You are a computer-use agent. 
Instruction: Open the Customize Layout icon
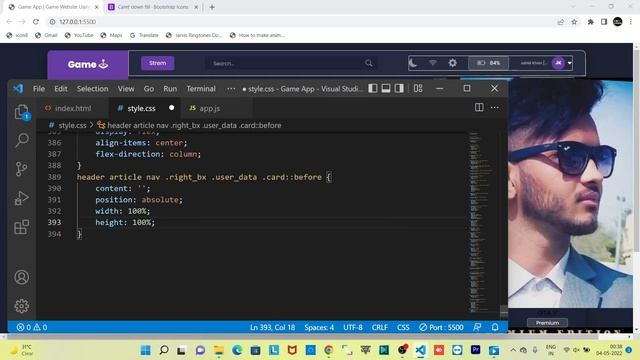tap(418, 88)
